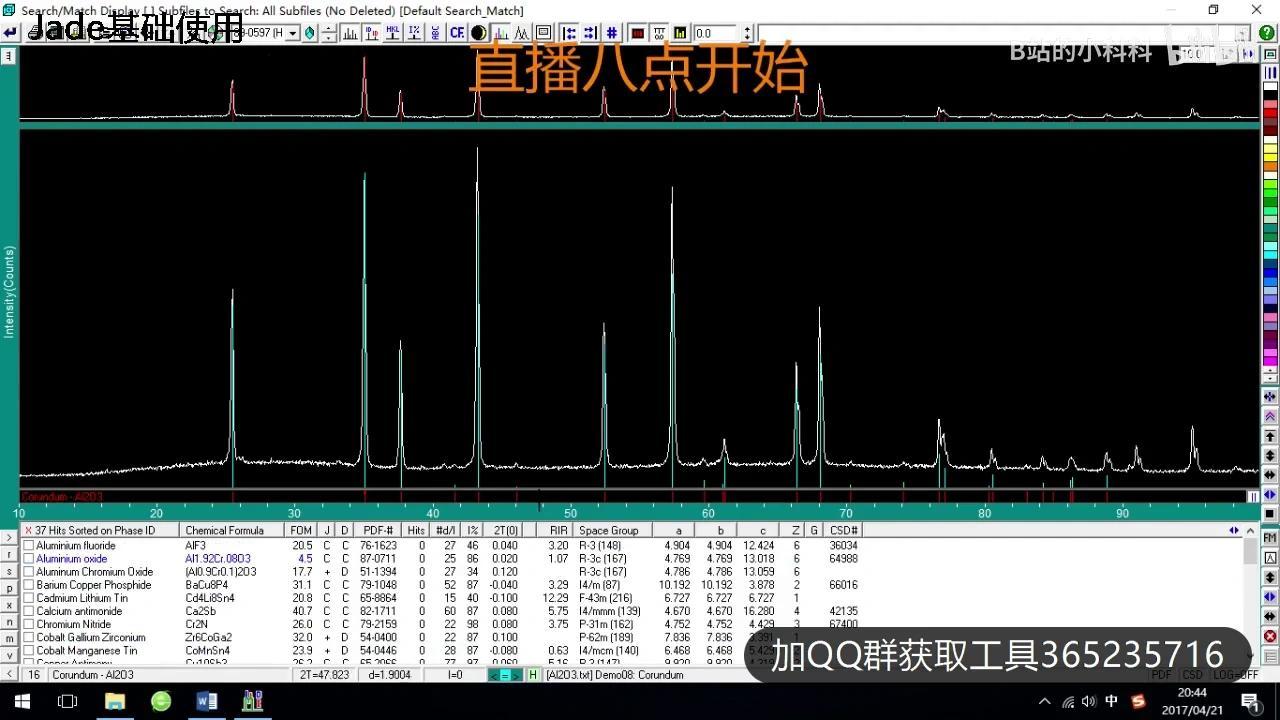The image size is (1280, 720).
Task: Click the red PDF card display icon
Action: pos(637,32)
